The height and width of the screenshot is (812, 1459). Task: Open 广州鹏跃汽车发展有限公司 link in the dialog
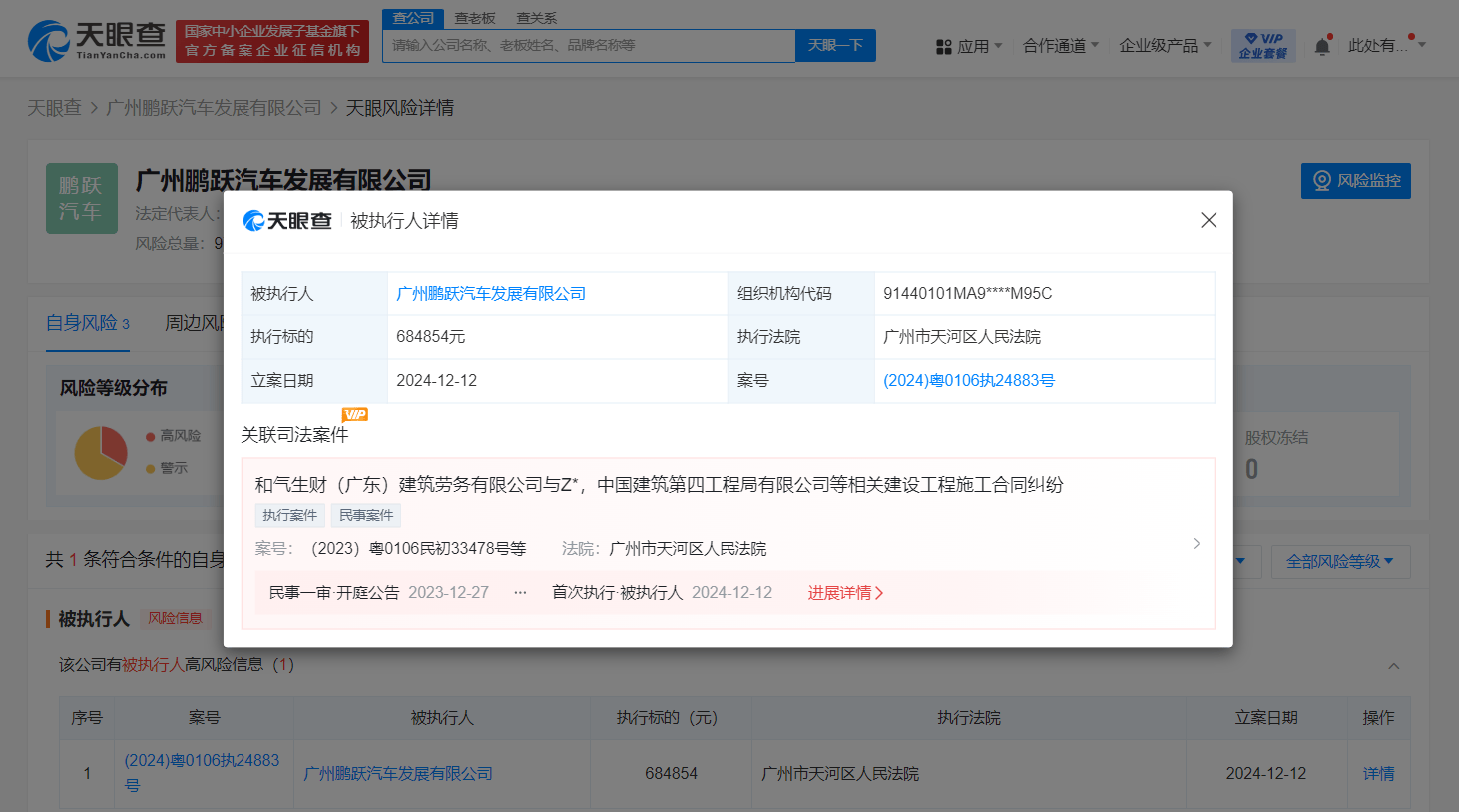(491, 294)
